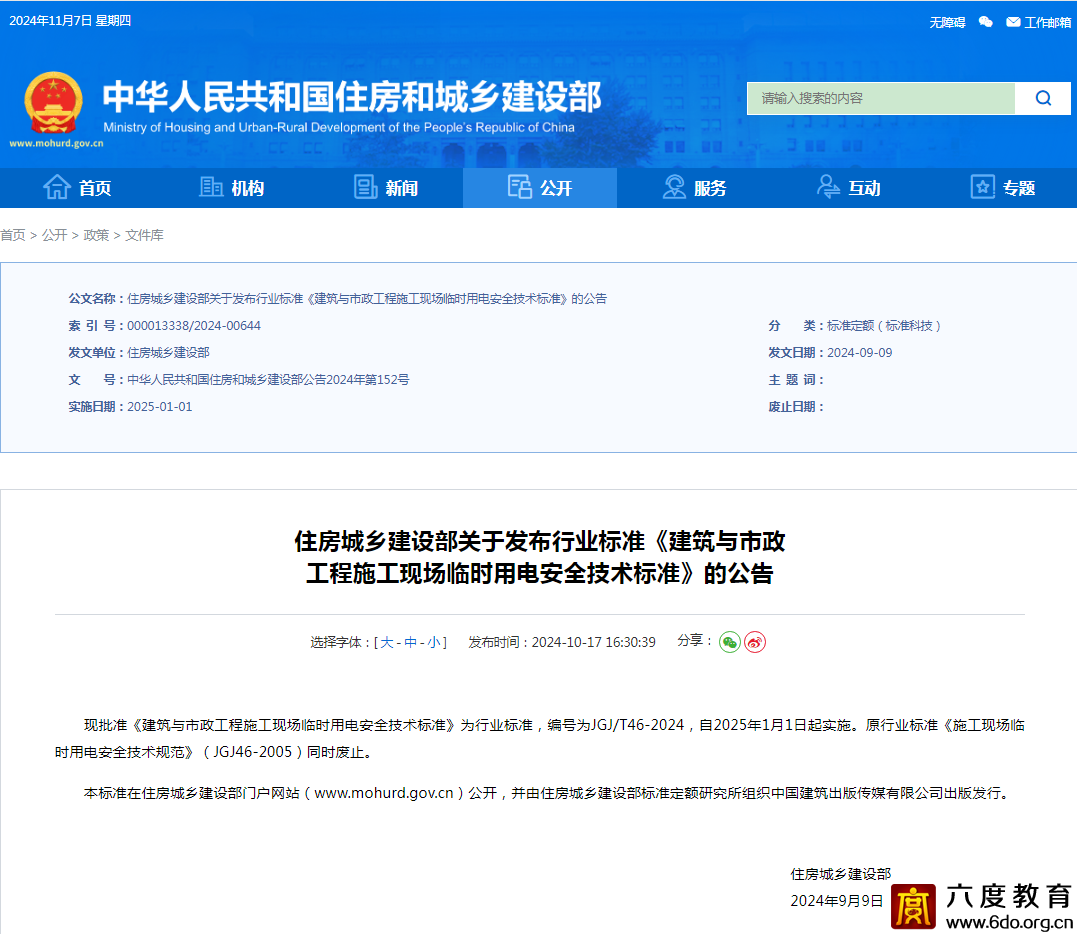Share article via green WeChat icon

pyautogui.click(x=730, y=642)
